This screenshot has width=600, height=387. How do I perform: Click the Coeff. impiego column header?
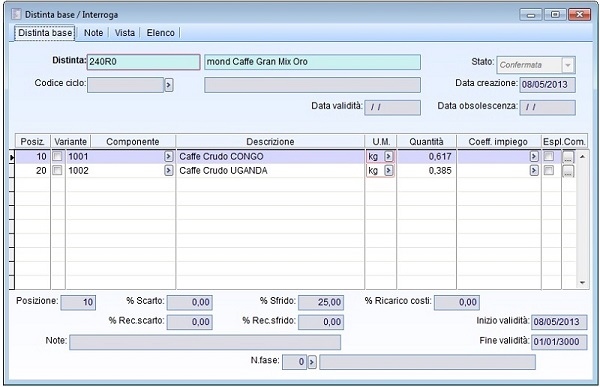(498, 142)
